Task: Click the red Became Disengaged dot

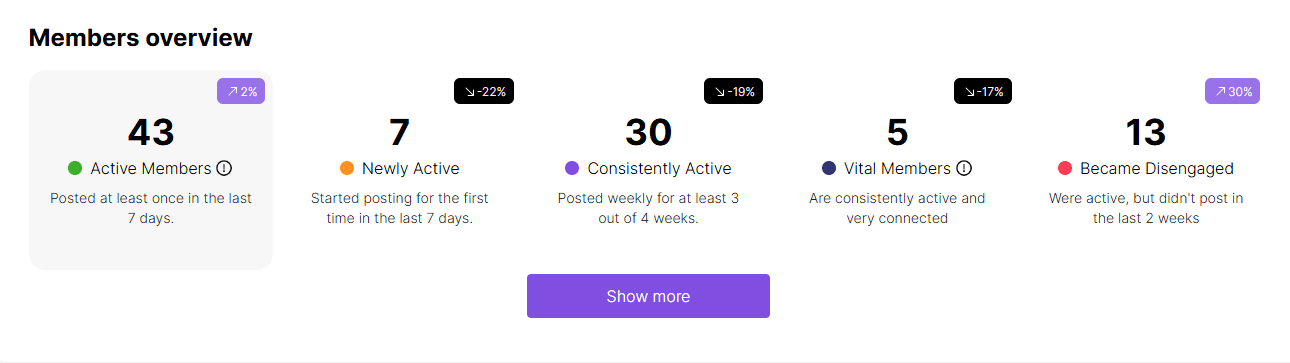Action: pyautogui.click(x=1064, y=168)
